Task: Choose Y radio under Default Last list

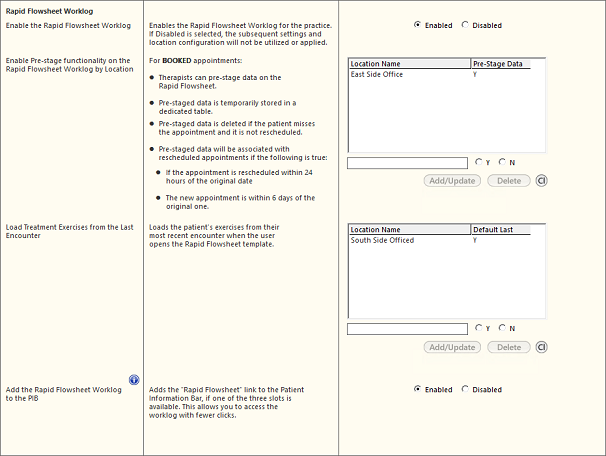Action: pyautogui.click(x=479, y=328)
